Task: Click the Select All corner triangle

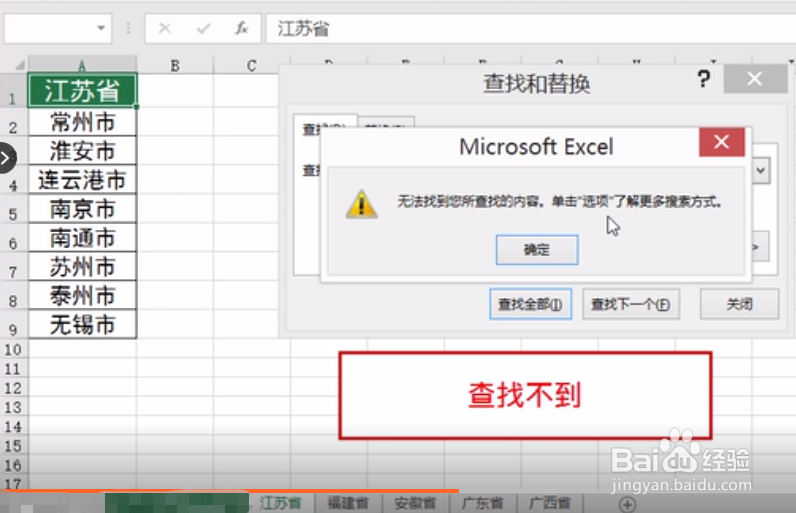Action: coord(19,65)
